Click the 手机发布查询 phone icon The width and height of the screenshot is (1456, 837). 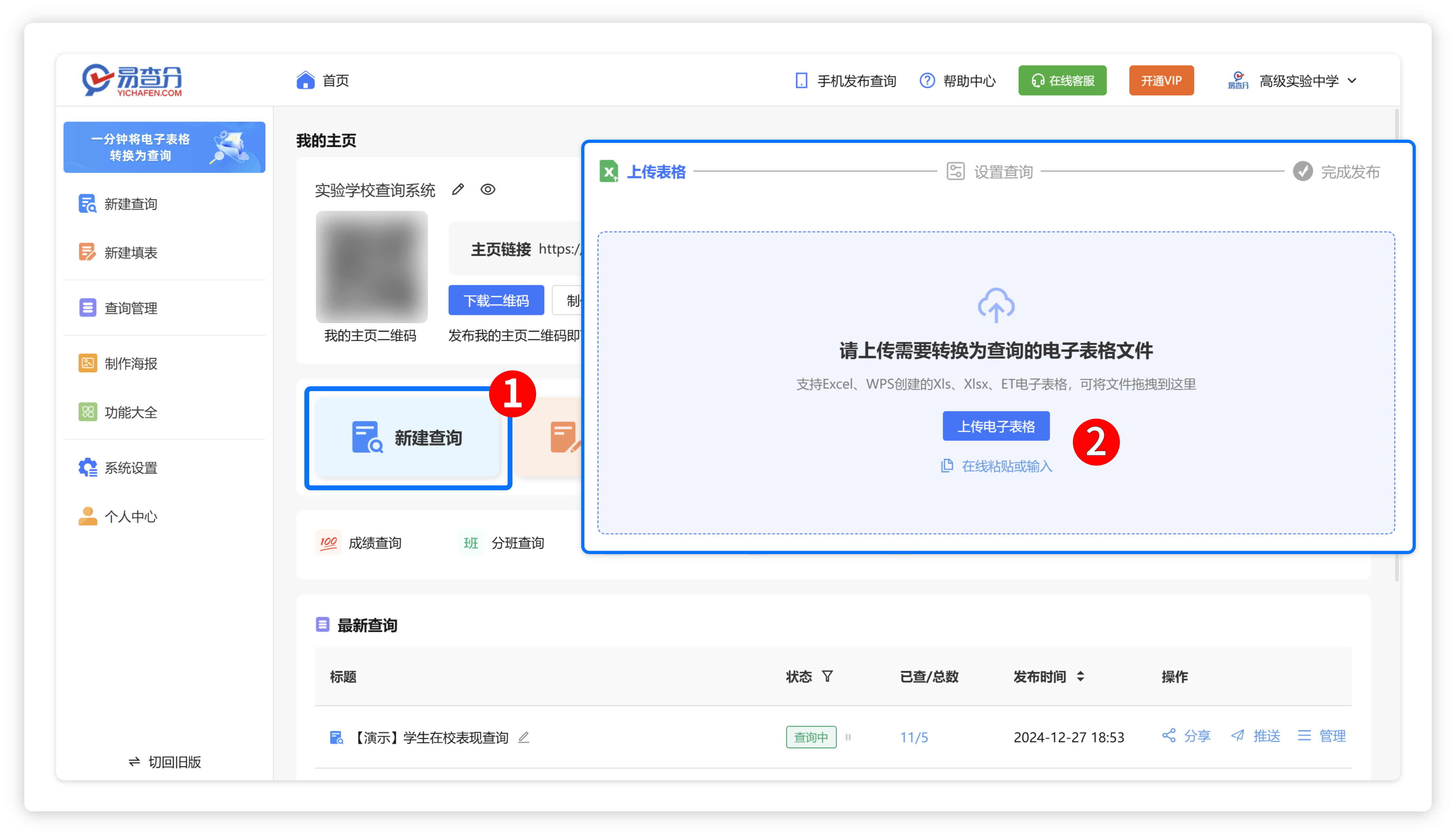[x=801, y=80]
